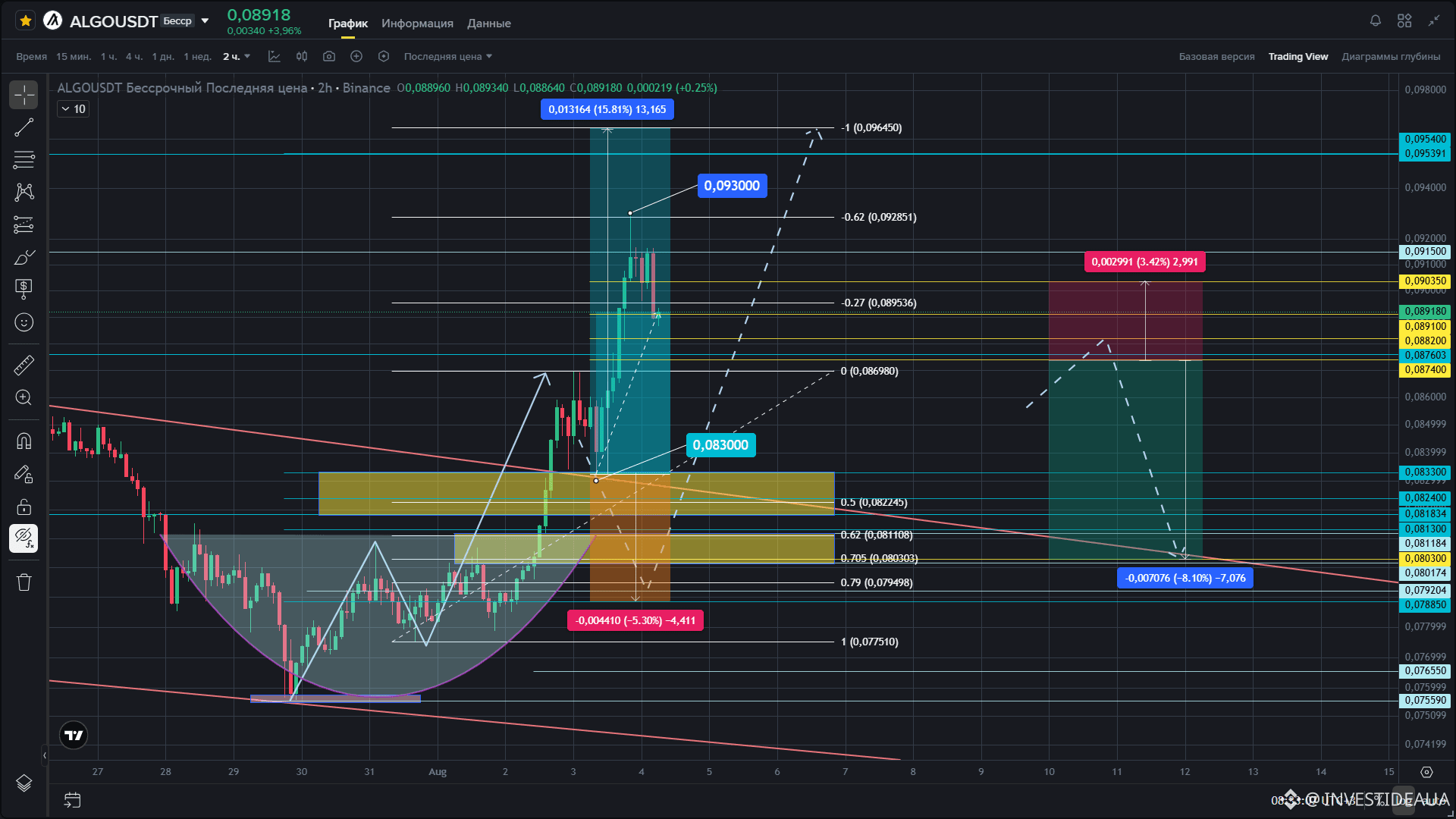
Task: Open the go-to-date calendar icon
Action: pos(73,800)
